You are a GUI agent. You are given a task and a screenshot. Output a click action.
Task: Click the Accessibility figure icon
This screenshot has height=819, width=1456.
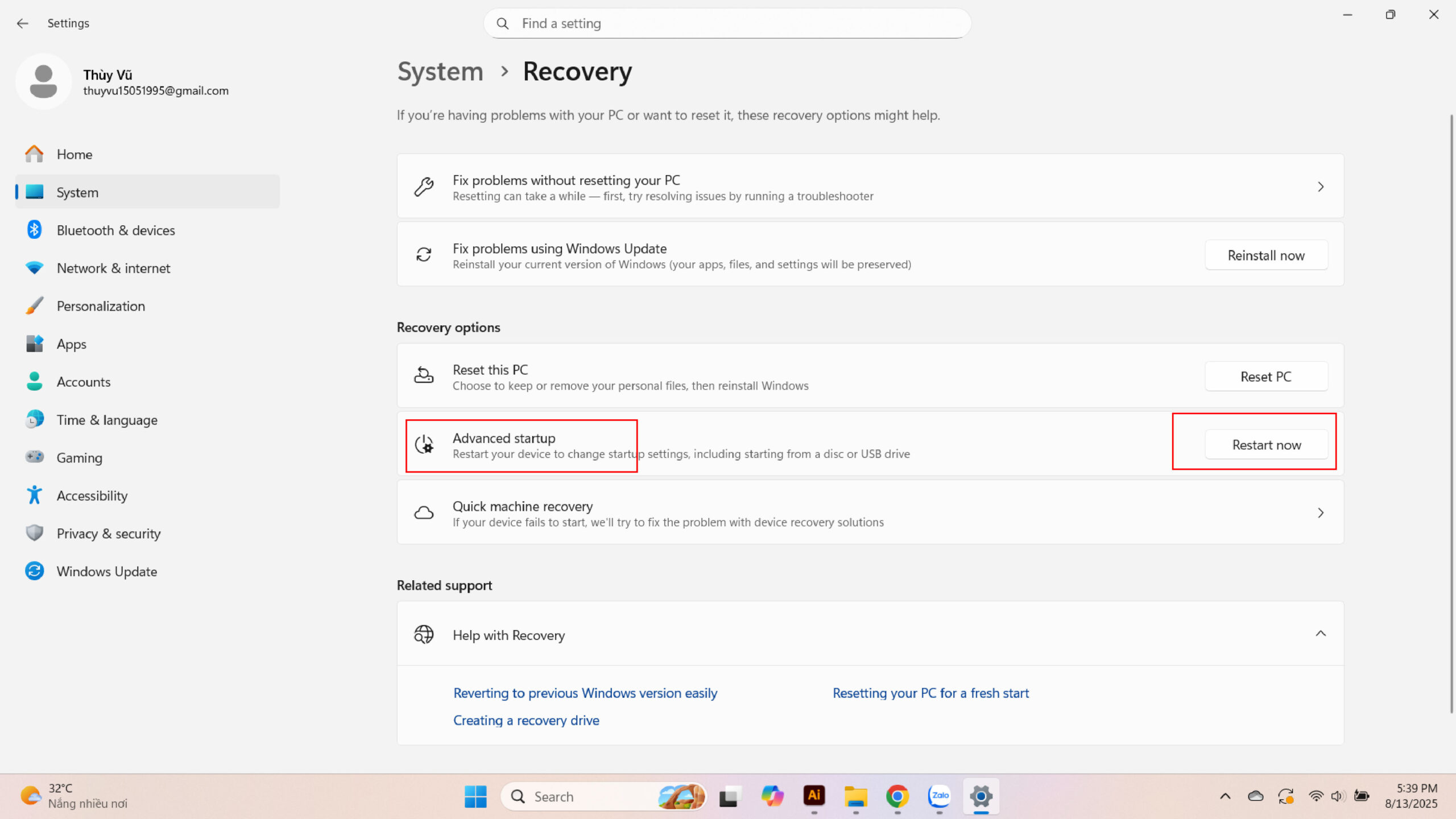point(34,495)
